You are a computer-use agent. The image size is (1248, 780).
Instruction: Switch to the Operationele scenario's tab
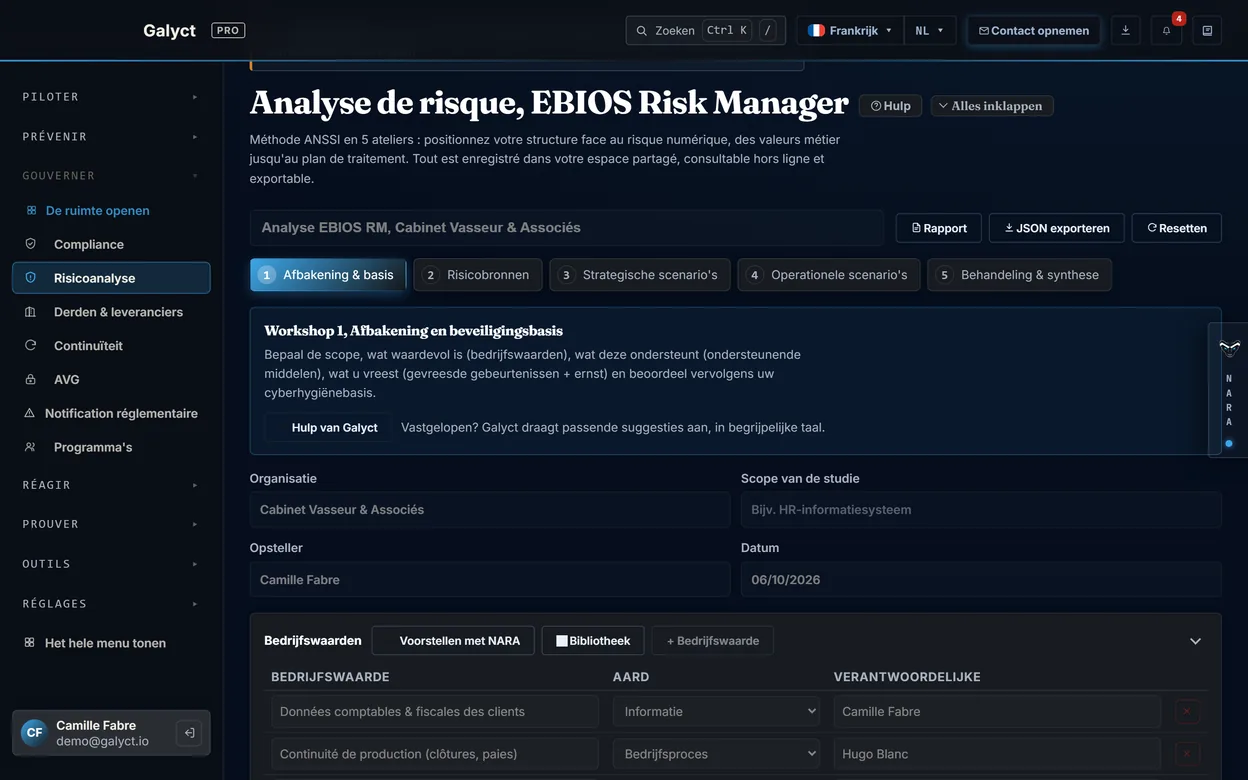tap(829, 275)
